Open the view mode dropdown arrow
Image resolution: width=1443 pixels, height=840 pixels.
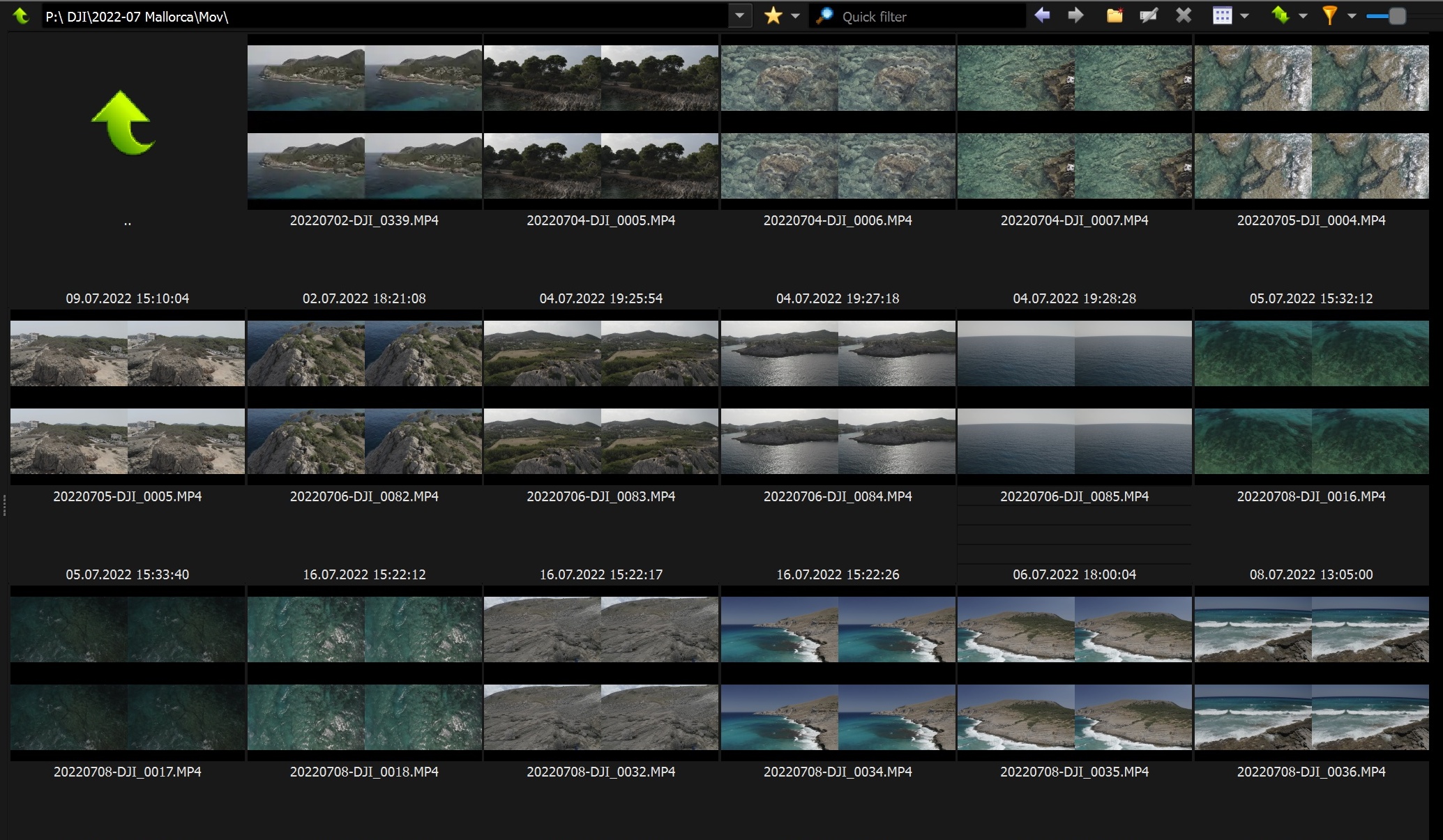[x=1244, y=16]
